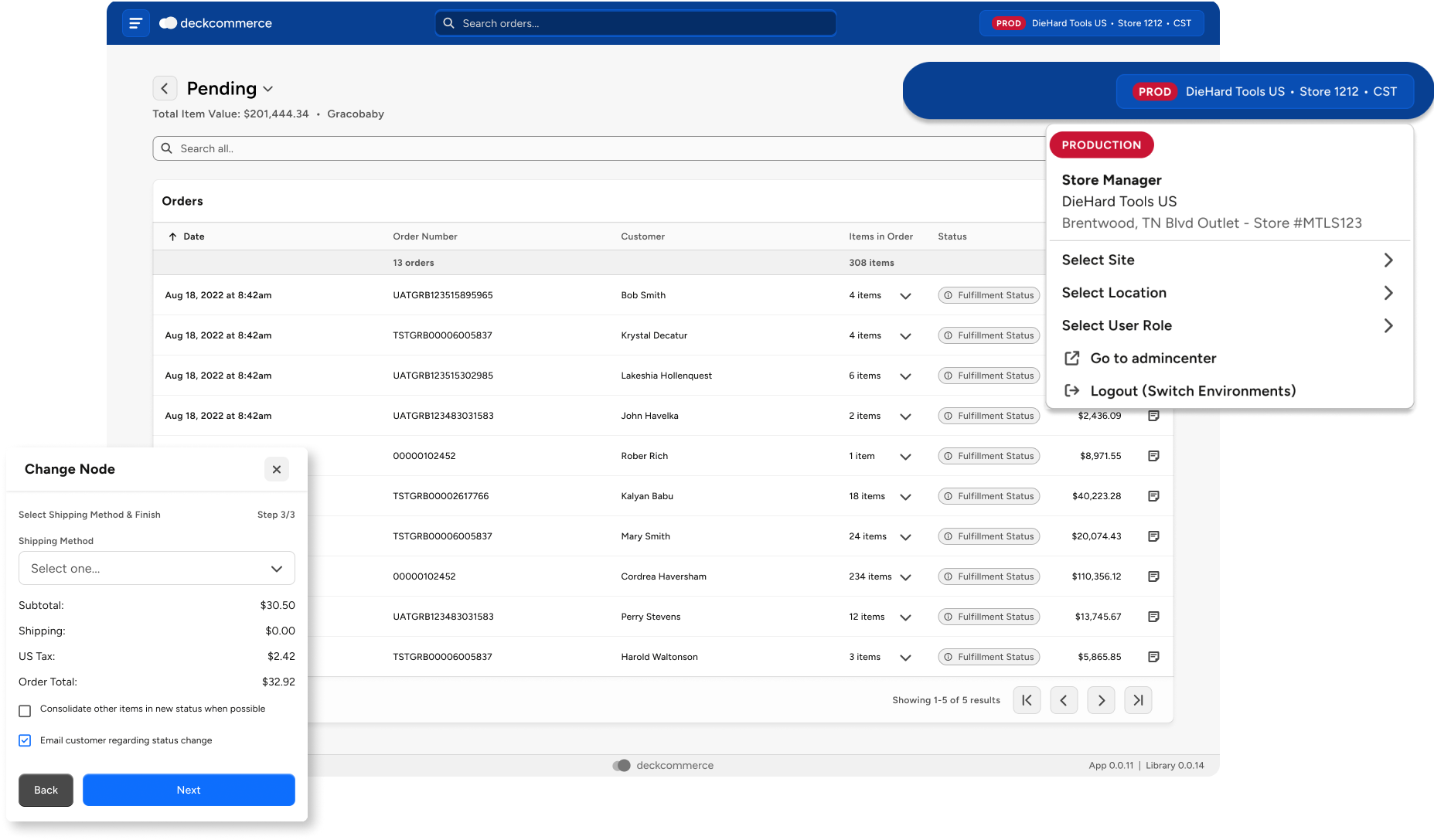Uncheck Email customer regarding status change

(25, 740)
